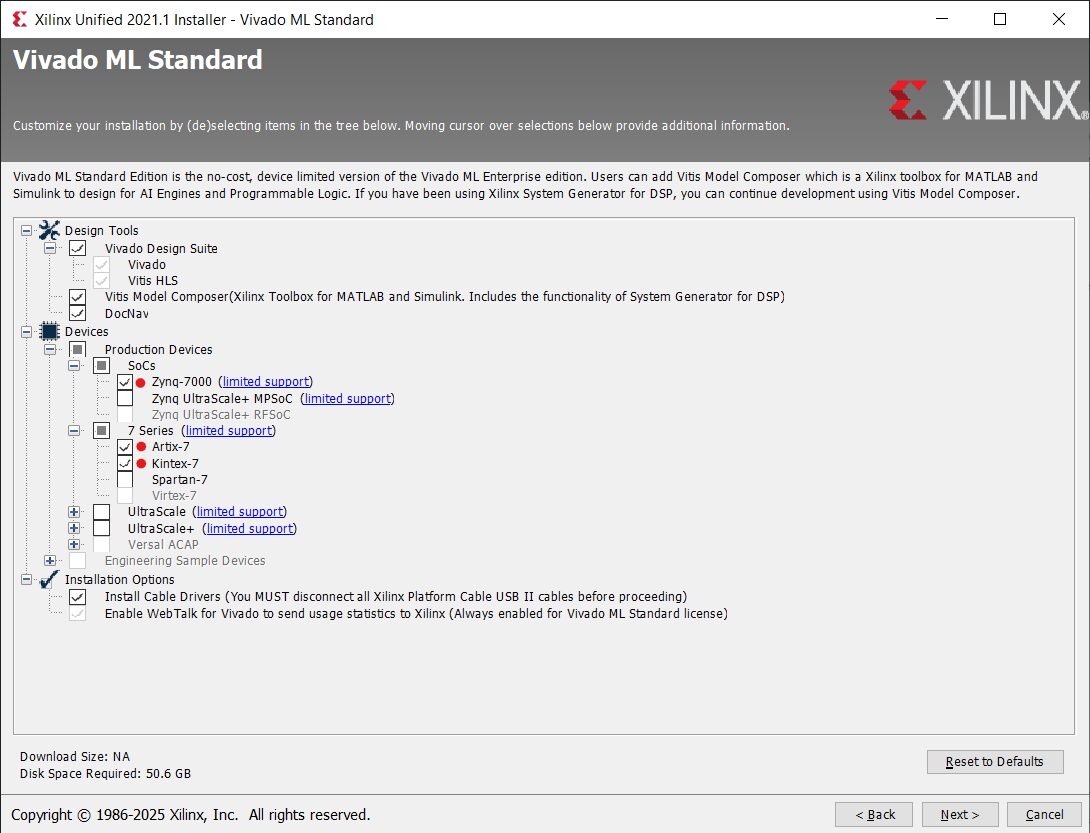Click red dot beside Kintex-7

(x=141, y=463)
